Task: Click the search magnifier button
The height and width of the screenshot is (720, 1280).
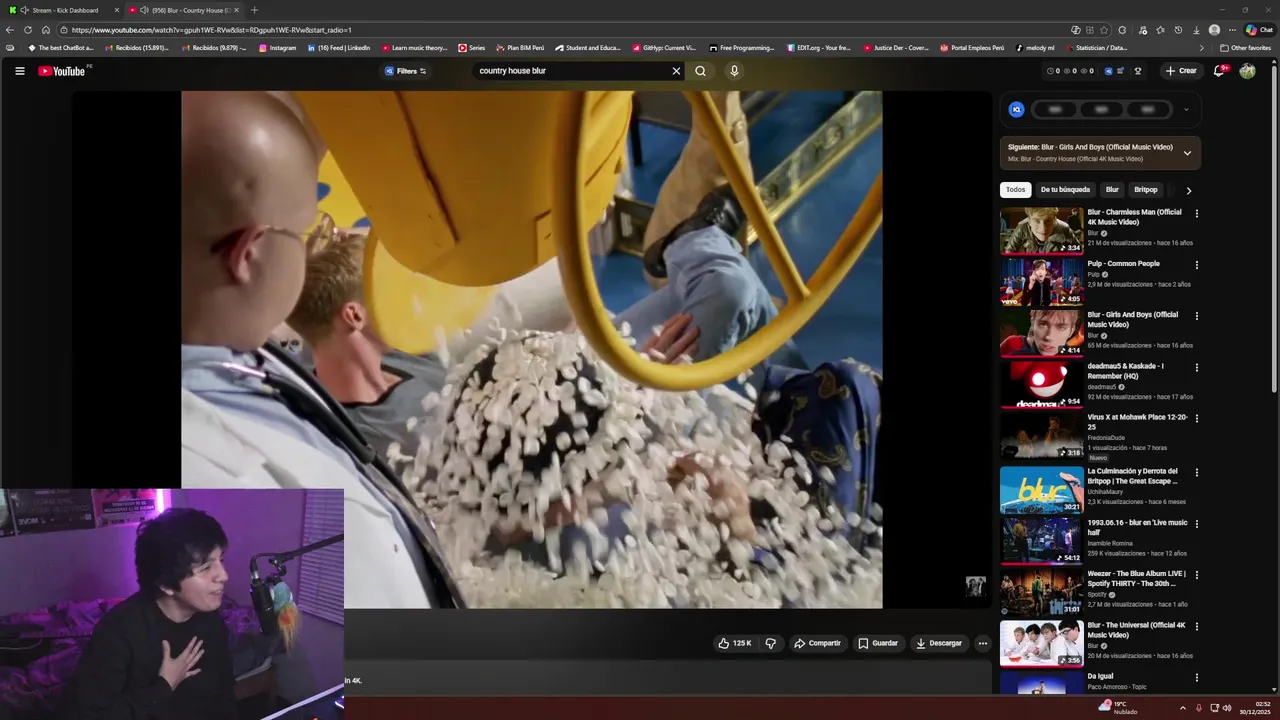Action: pos(700,71)
